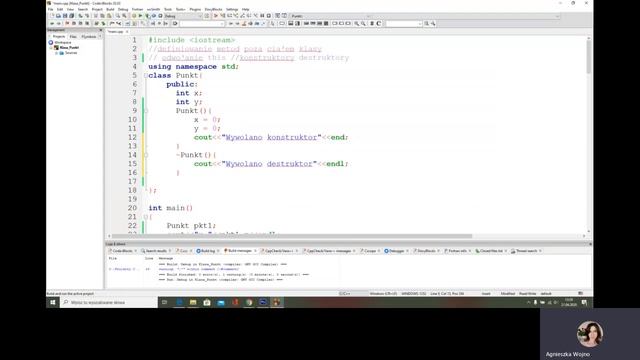Break the debugger via pause icon

click(x=262, y=16)
